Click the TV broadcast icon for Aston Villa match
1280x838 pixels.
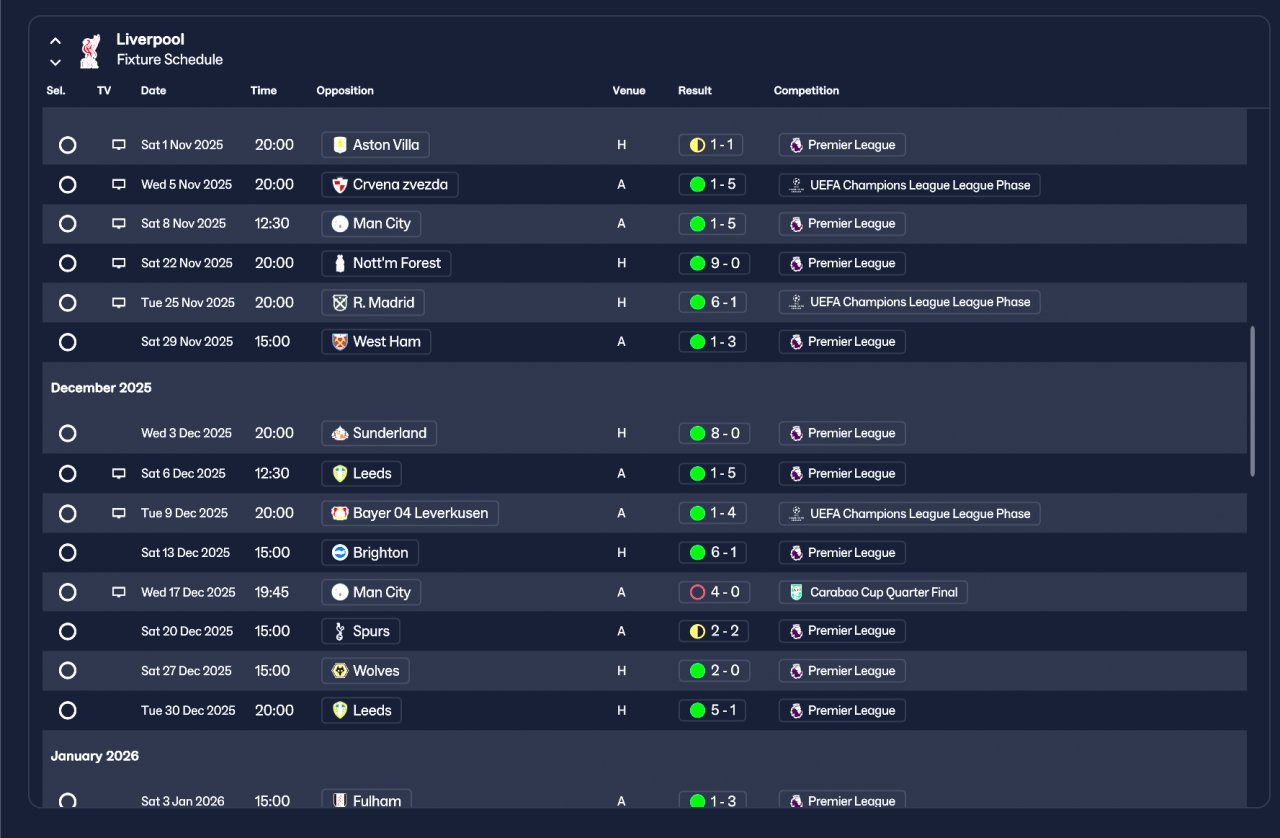pos(119,145)
